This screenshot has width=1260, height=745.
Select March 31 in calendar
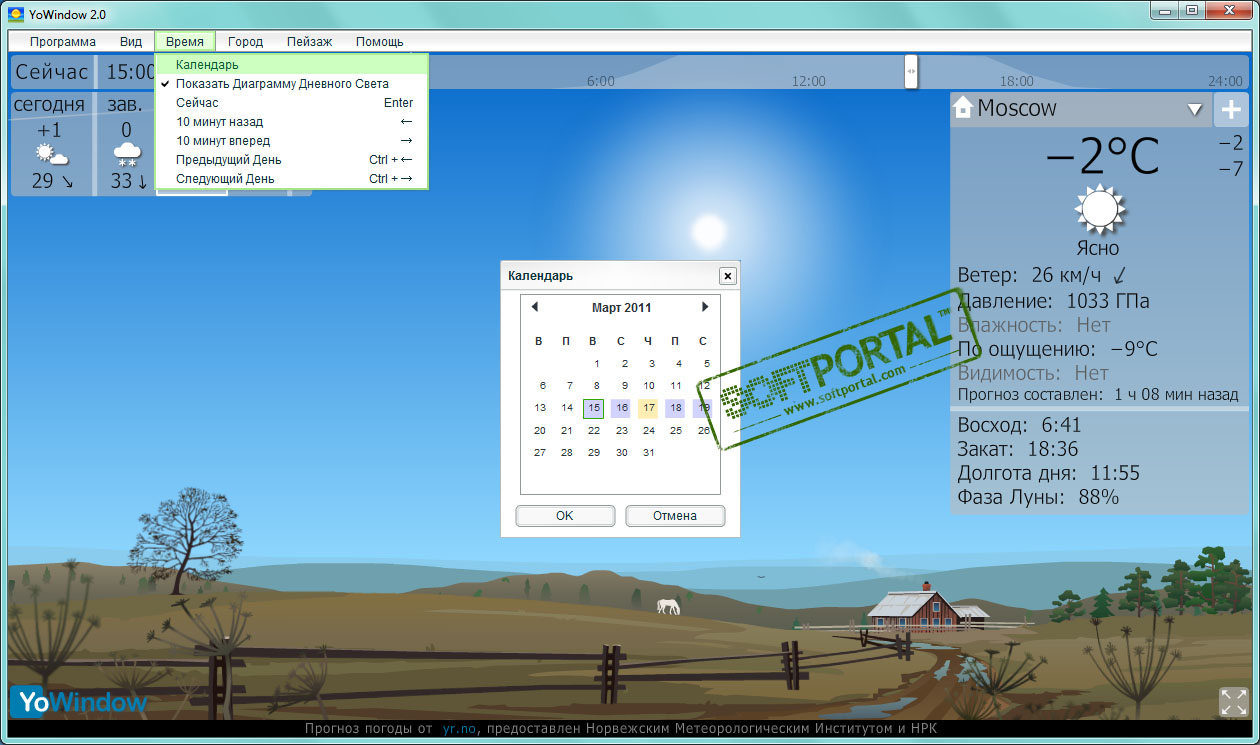[649, 452]
